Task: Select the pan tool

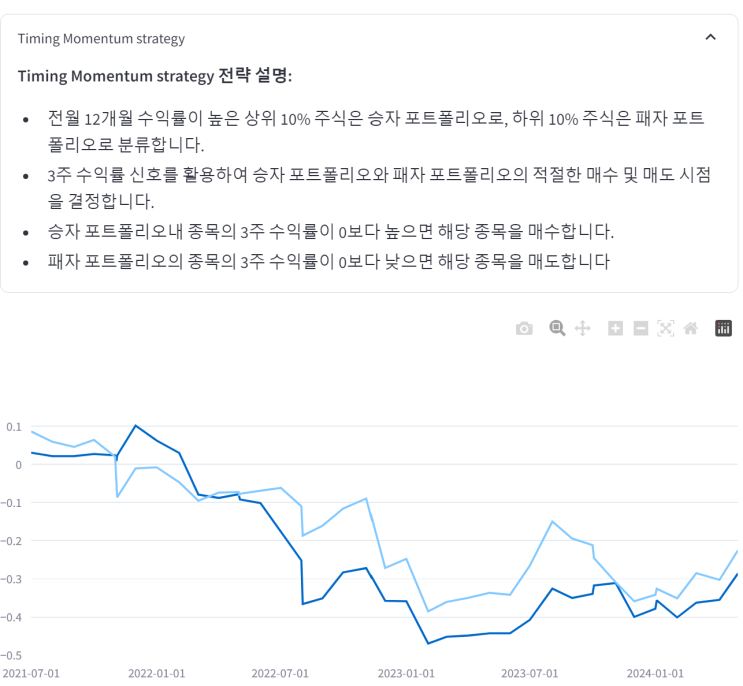Action: point(583,328)
